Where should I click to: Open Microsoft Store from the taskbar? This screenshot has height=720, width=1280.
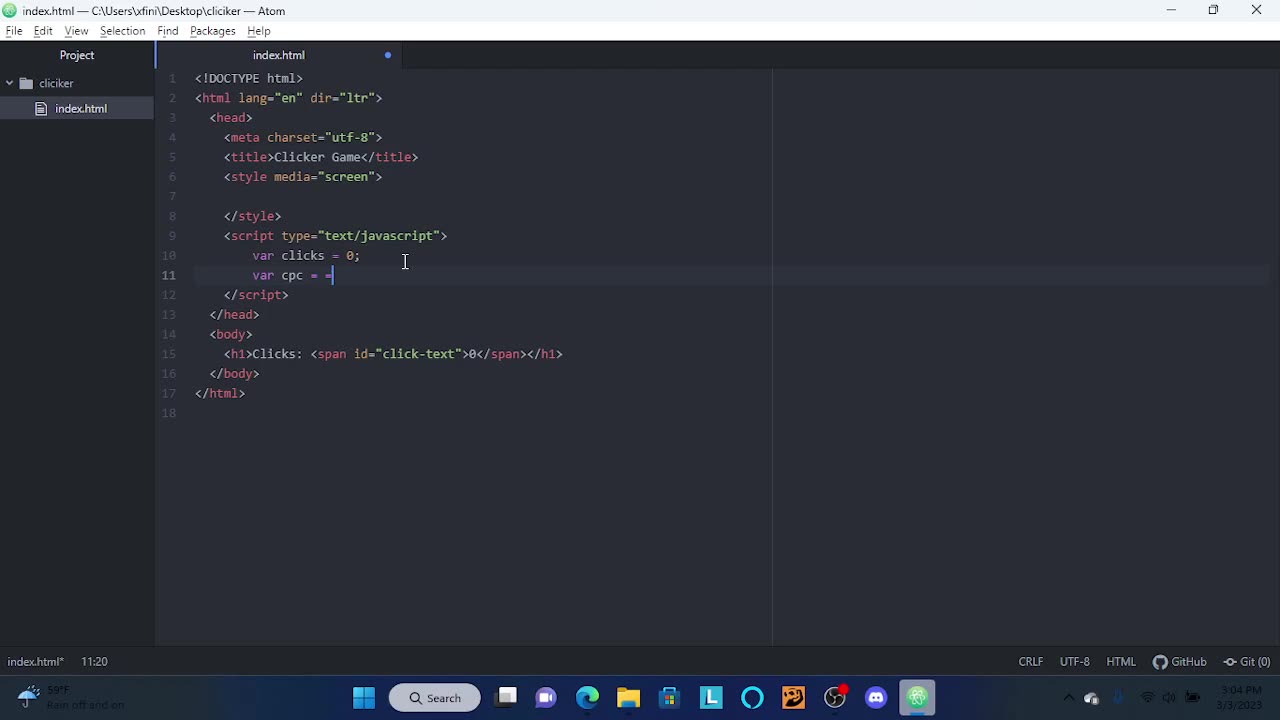[x=669, y=698]
